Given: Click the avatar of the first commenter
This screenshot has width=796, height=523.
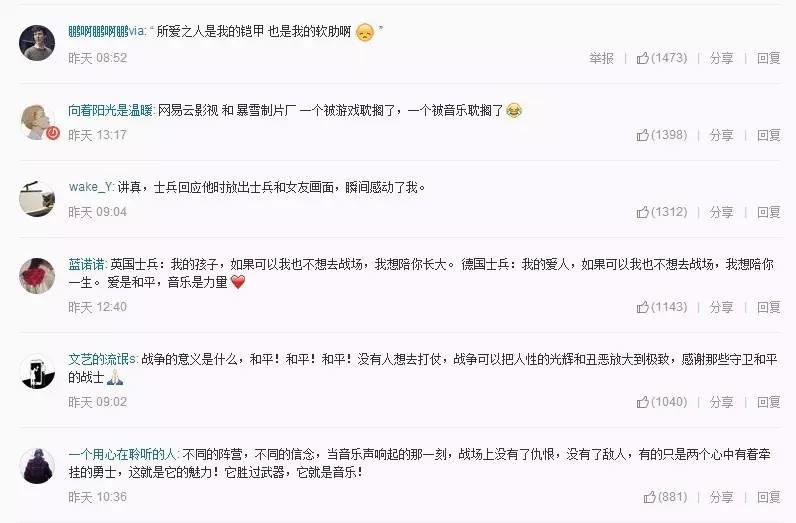Looking at the screenshot, I should pyautogui.click(x=37, y=43).
